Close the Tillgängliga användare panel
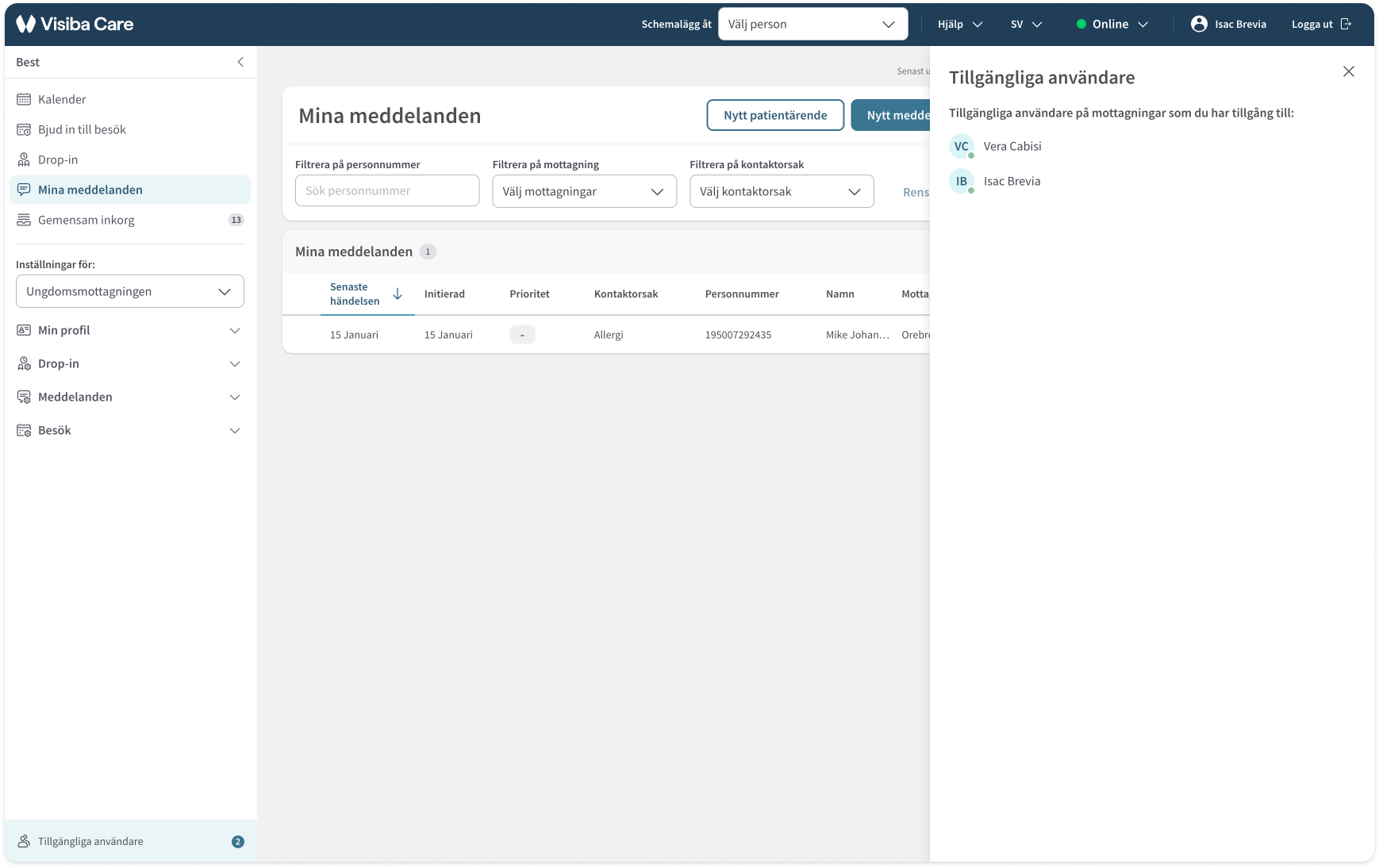The image size is (1379, 868). 1348,71
